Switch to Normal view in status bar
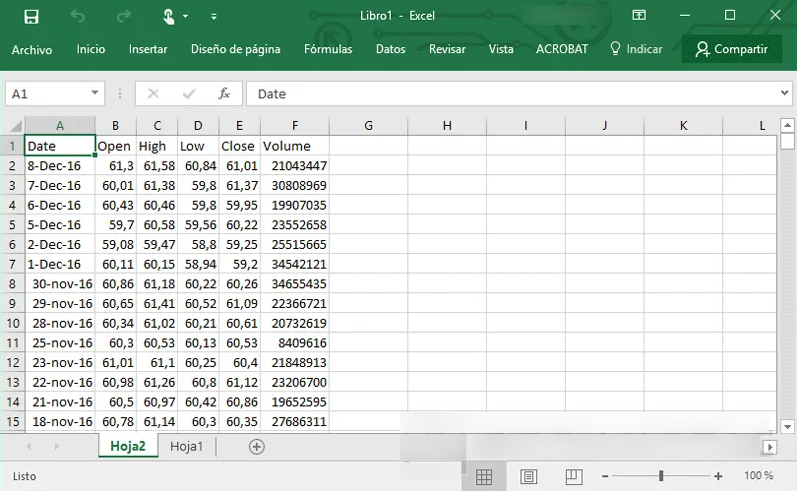This screenshot has height=491, width=797. click(x=484, y=476)
